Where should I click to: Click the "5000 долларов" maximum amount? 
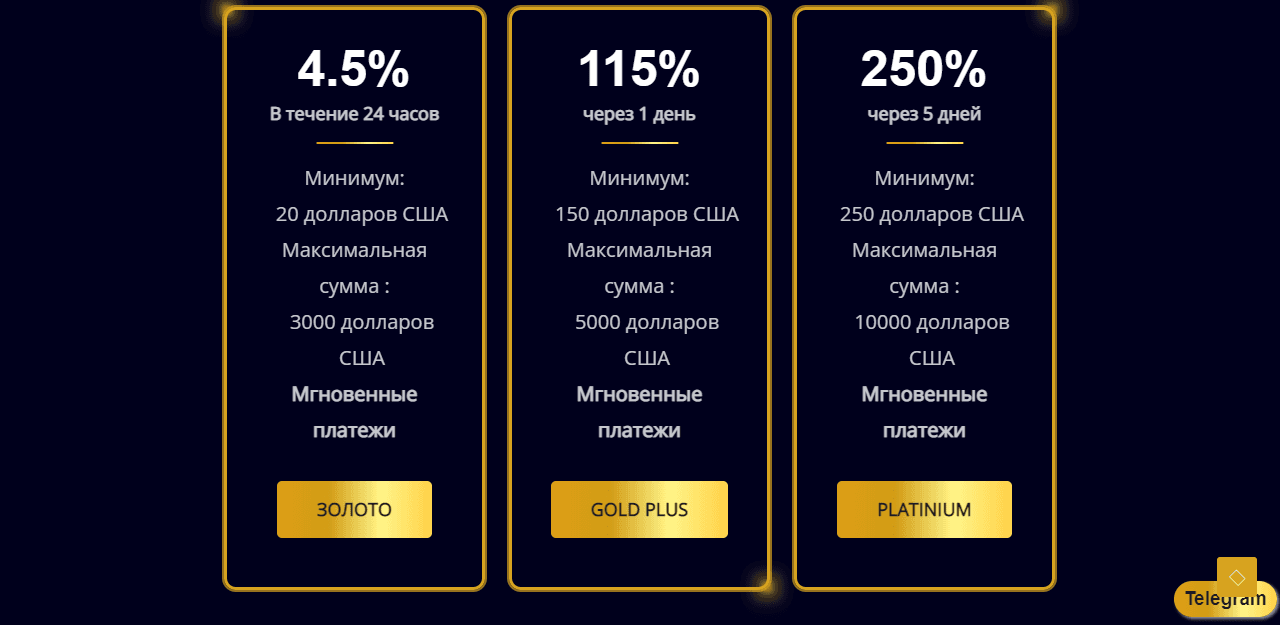(646, 323)
